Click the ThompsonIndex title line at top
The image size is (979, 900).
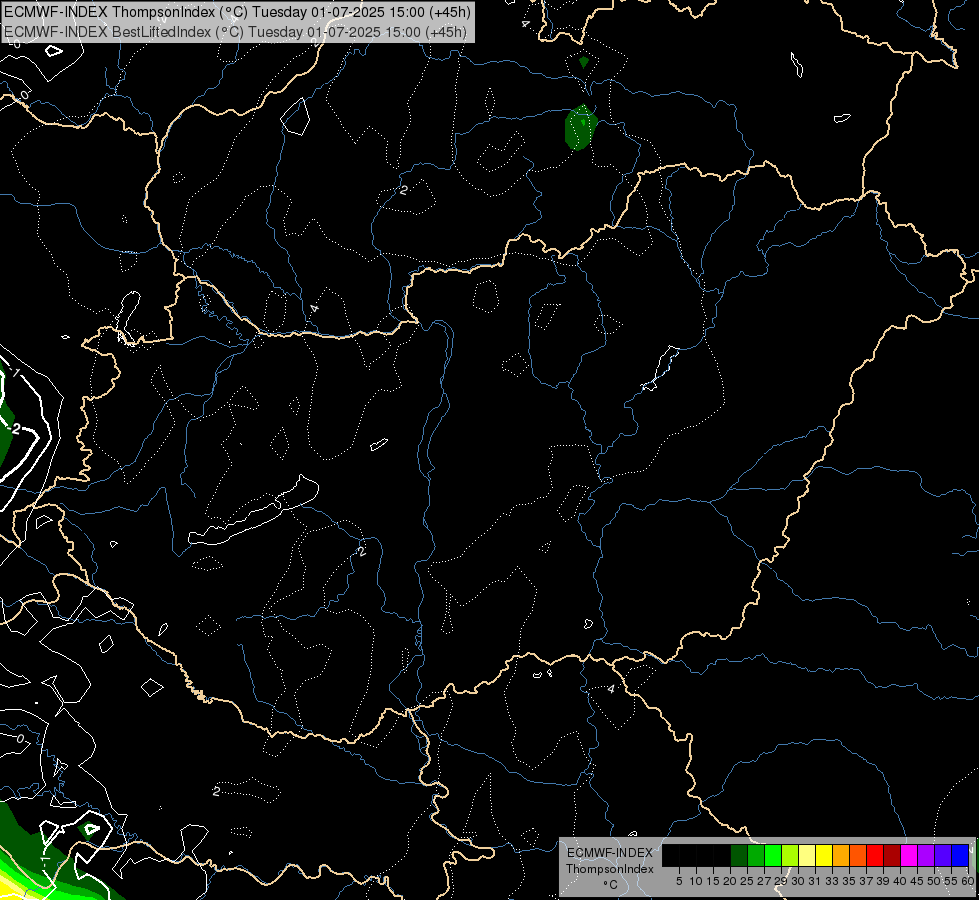tap(237, 11)
